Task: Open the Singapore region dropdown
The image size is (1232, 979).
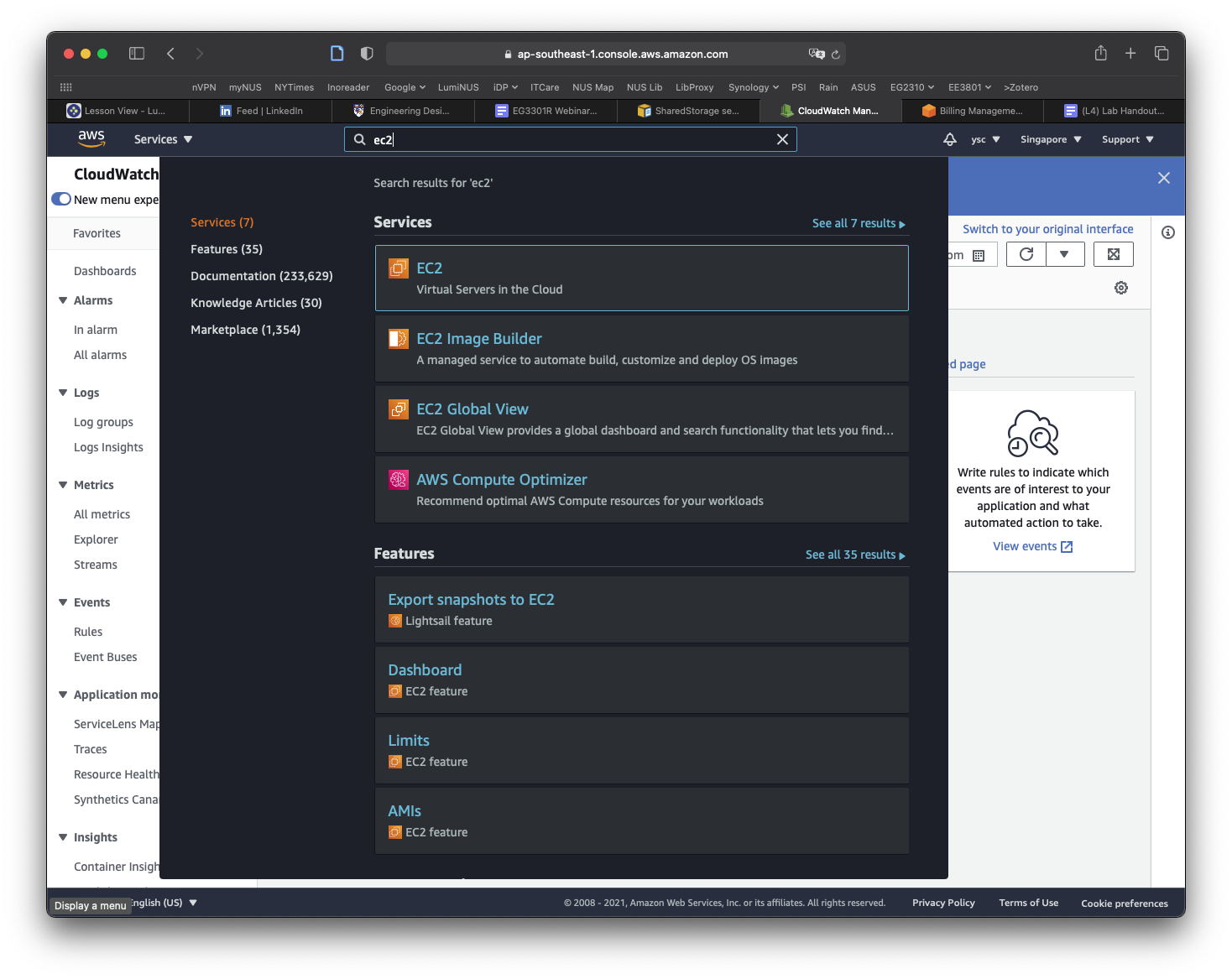Action: click(1050, 139)
